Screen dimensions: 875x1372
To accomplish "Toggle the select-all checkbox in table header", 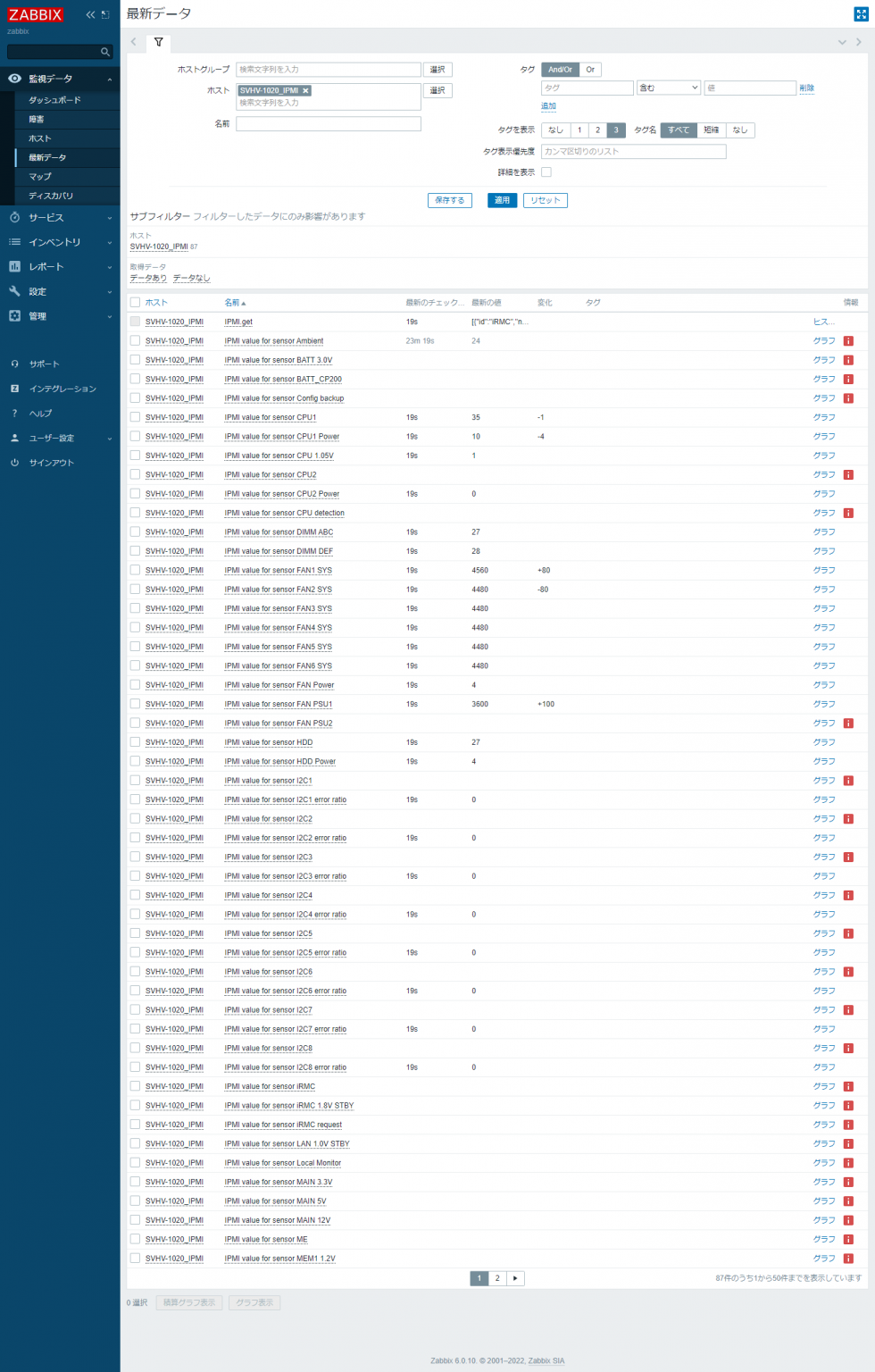I will pyautogui.click(x=135, y=302).
